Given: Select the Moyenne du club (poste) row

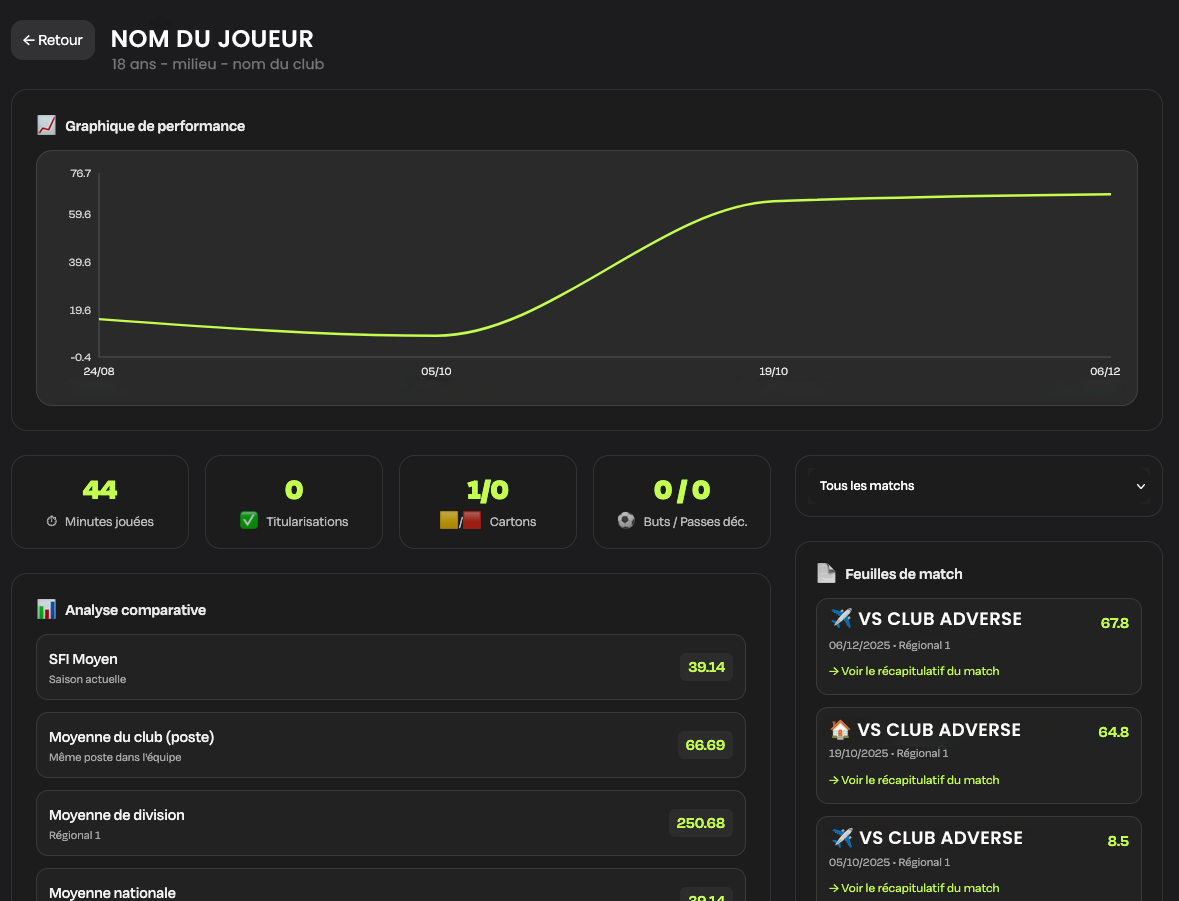Looking at the screenshot, I should point(390,745).
